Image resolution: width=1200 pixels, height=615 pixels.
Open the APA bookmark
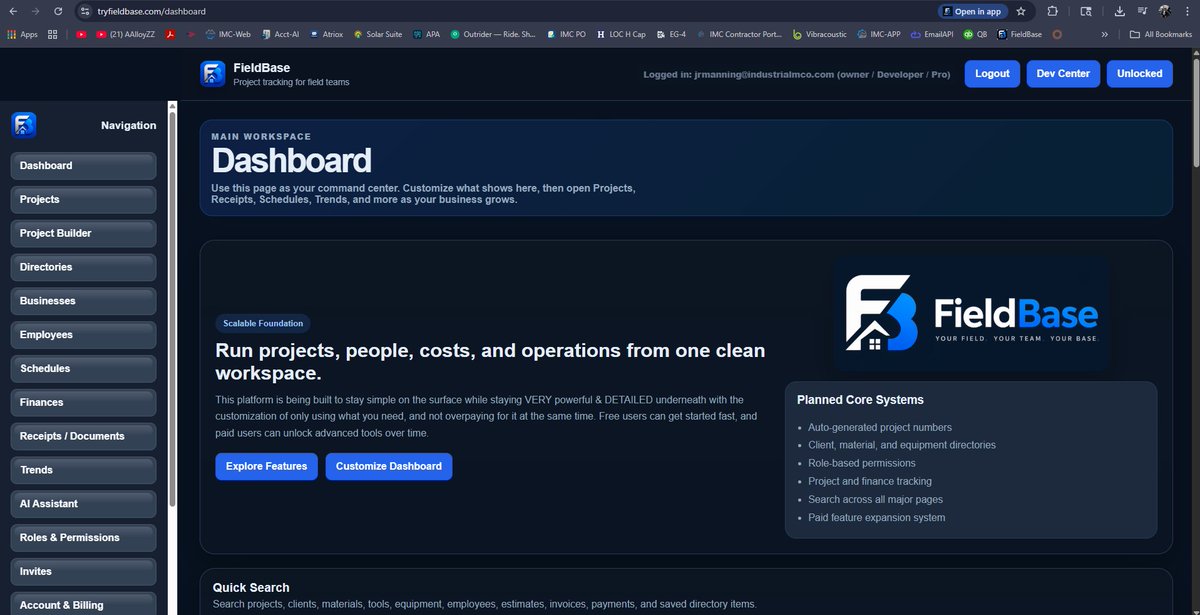[426, 34]
